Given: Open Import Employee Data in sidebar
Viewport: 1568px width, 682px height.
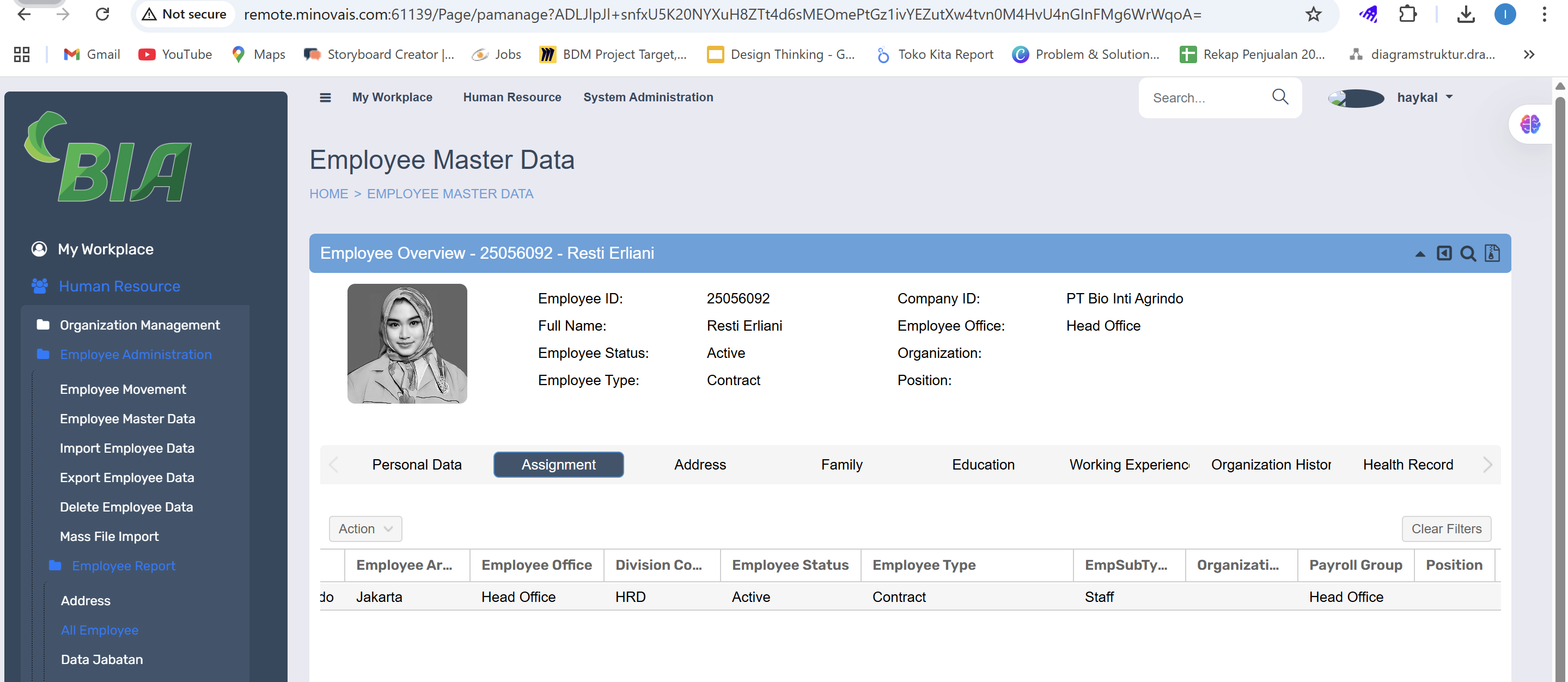Looking at the screenshot, I should pyautogui.click(x=126, y=449).
